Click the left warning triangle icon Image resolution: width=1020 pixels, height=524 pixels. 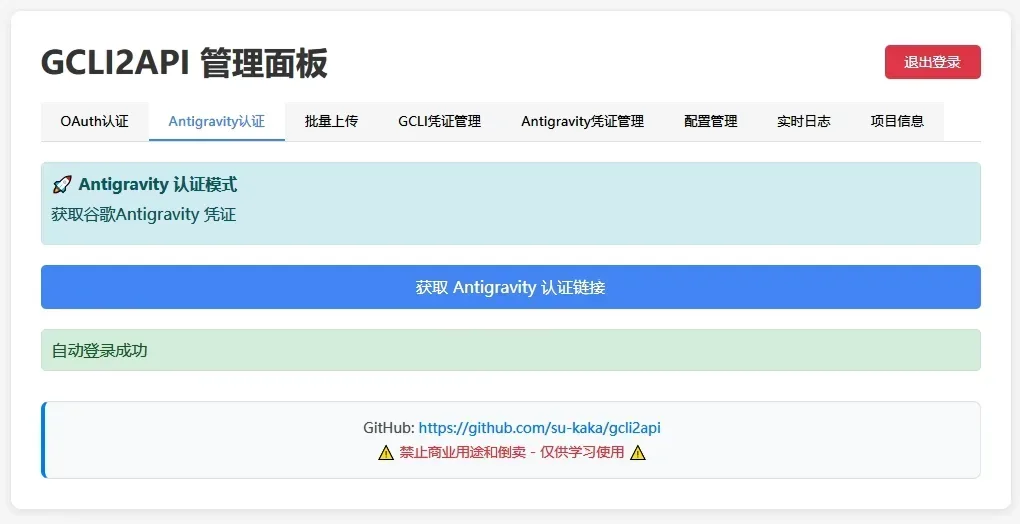pyautogui.click(x=386, y=452)
